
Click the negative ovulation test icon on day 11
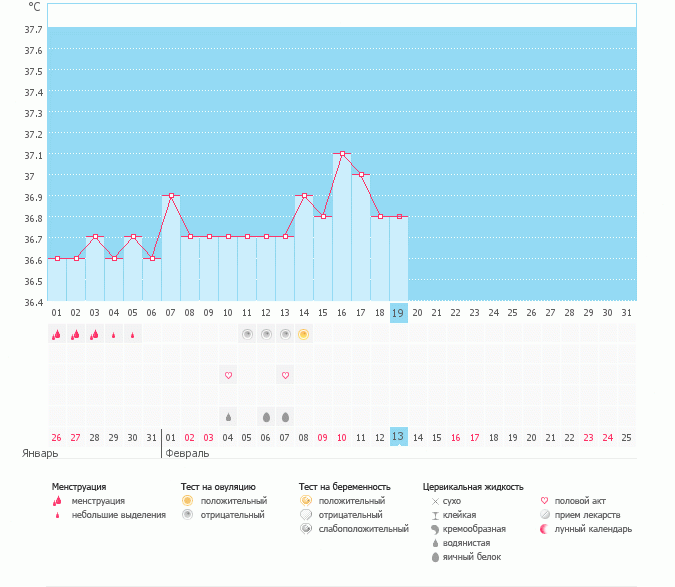[247, 334]
